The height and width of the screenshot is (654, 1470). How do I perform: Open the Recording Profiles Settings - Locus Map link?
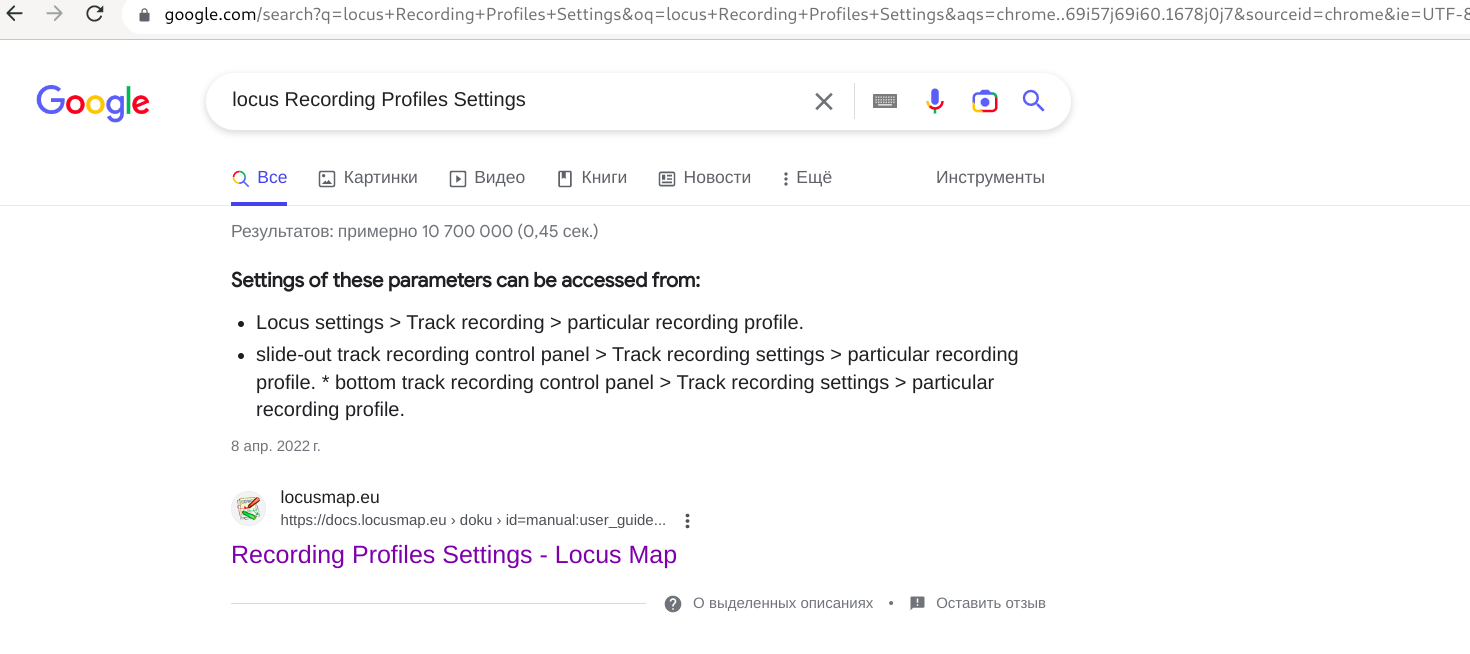[454, 555]
